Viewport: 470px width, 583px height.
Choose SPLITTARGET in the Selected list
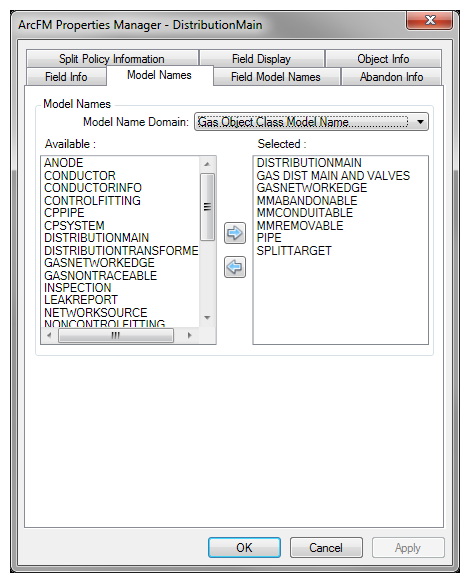coord(294,251)
